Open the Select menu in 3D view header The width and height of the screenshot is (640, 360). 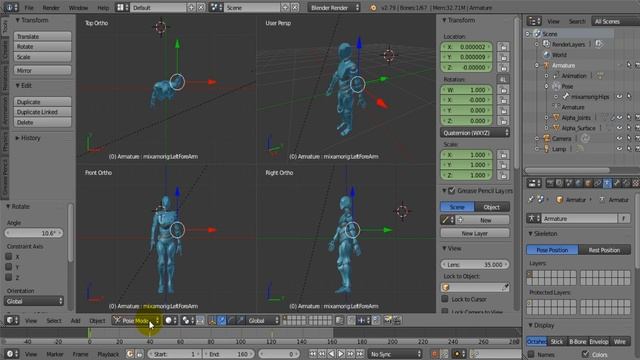pyautogui.click(x=54, y=321)
